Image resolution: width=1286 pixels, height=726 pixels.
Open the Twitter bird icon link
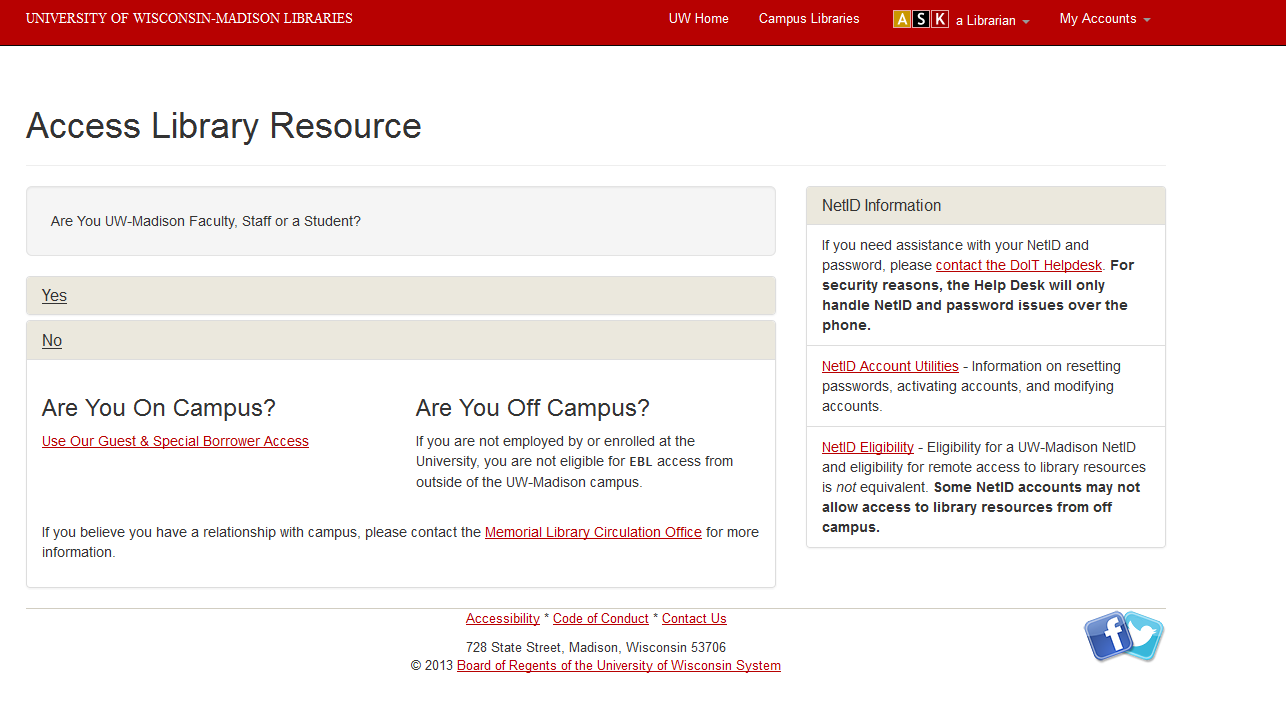1145,637
